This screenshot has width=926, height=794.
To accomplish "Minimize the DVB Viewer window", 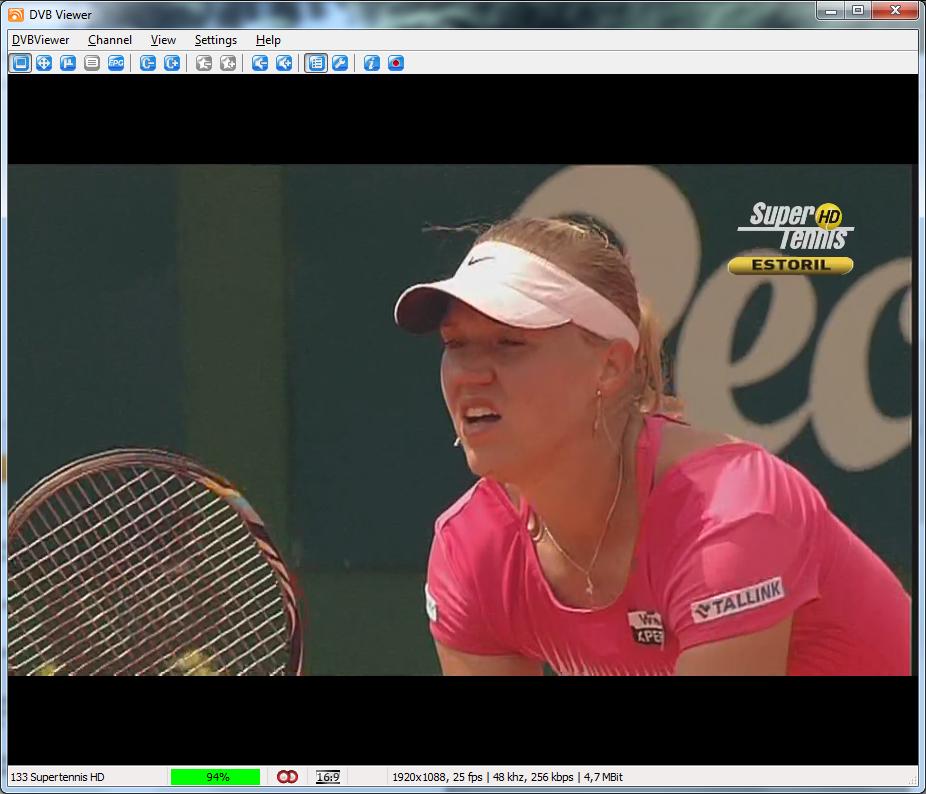I will [831, 11].
